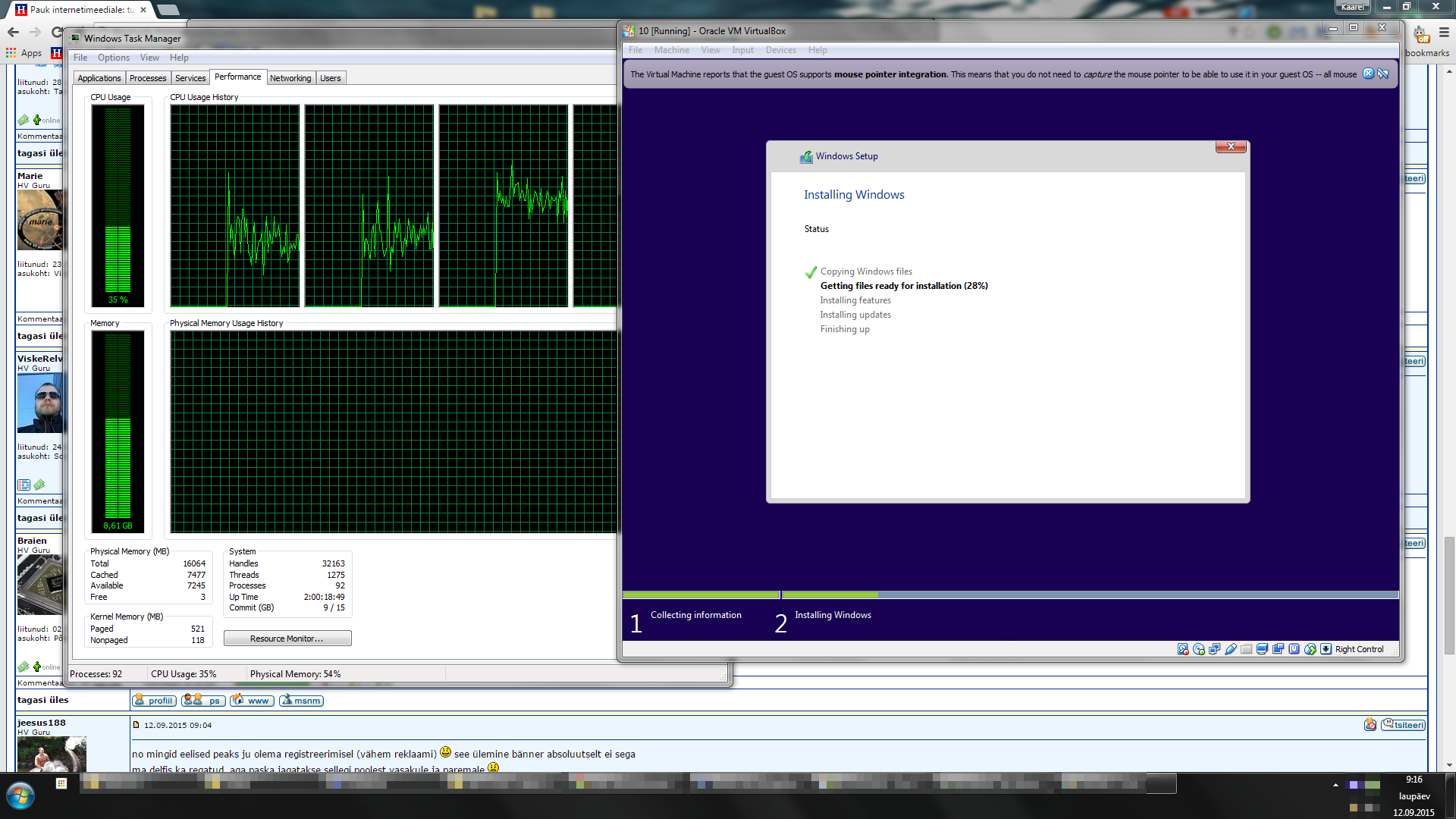Click VirtualBox mouse integration status icon
Image resolution: width=1456 pixels, height=819 pixels.
pyautogui.click(x=1310, y=649)
